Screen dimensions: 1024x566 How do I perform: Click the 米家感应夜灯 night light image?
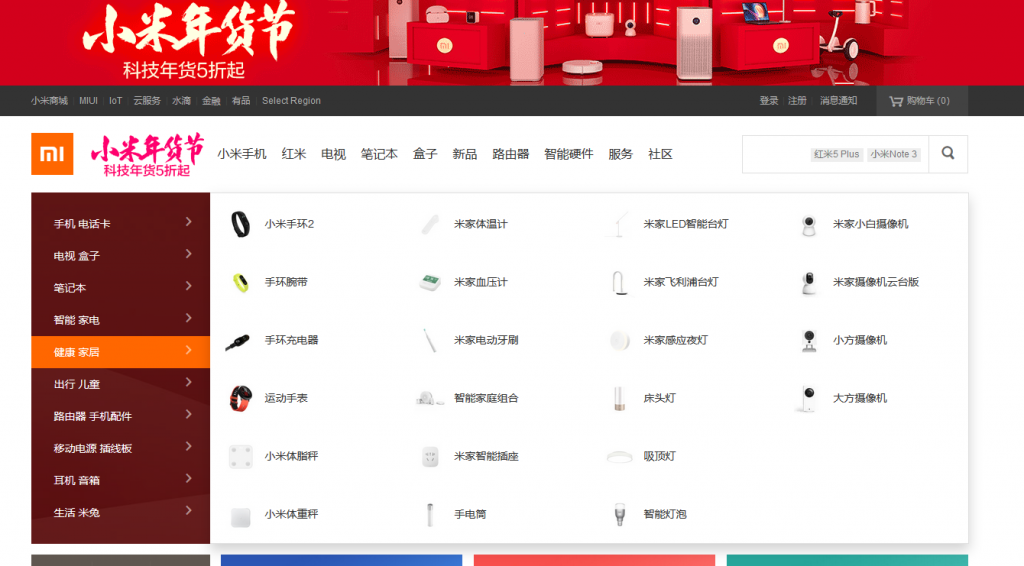click(619, 340)
